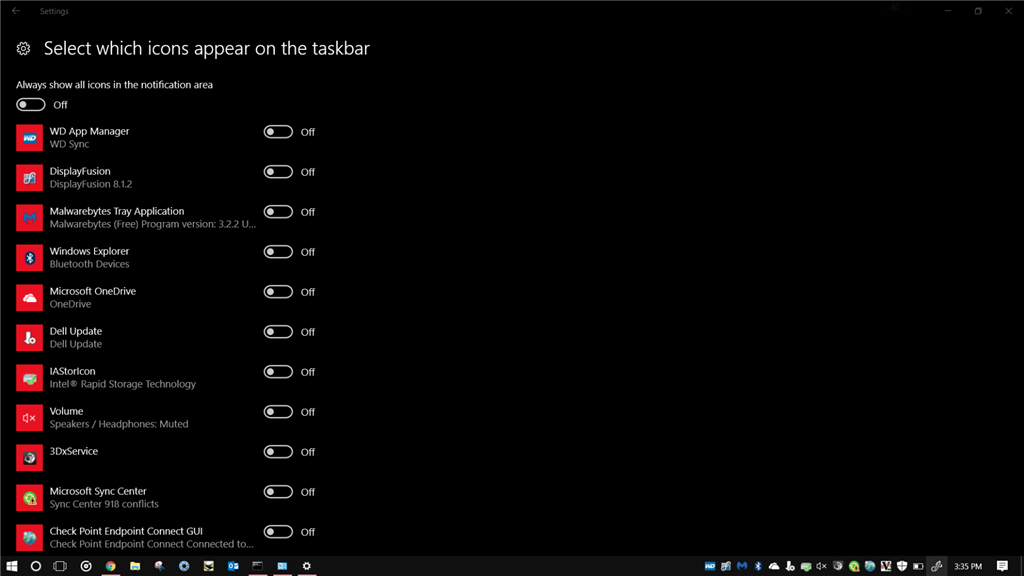Launch Google Chrome from the taskbar
Screen dimensions: 1024x576
pyautogui.click(x=110, y=566)
